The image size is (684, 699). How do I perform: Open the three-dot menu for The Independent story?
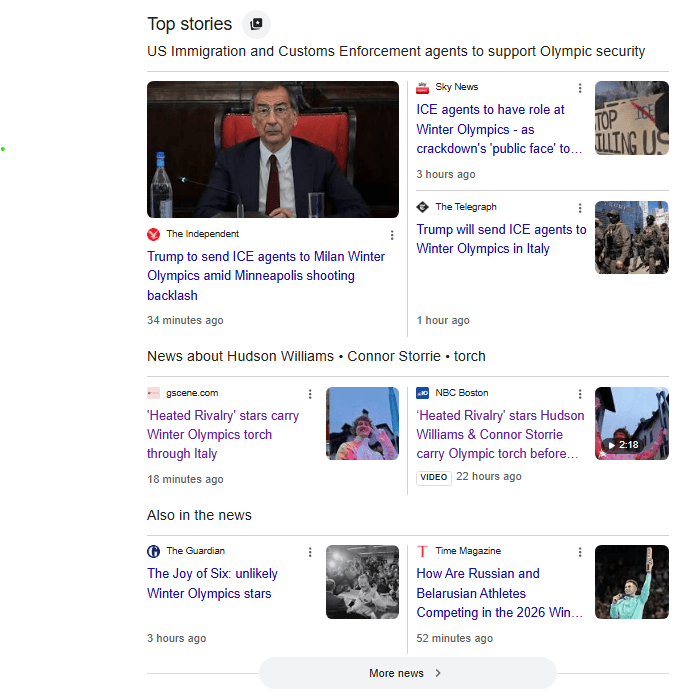[x=392, y=235]
